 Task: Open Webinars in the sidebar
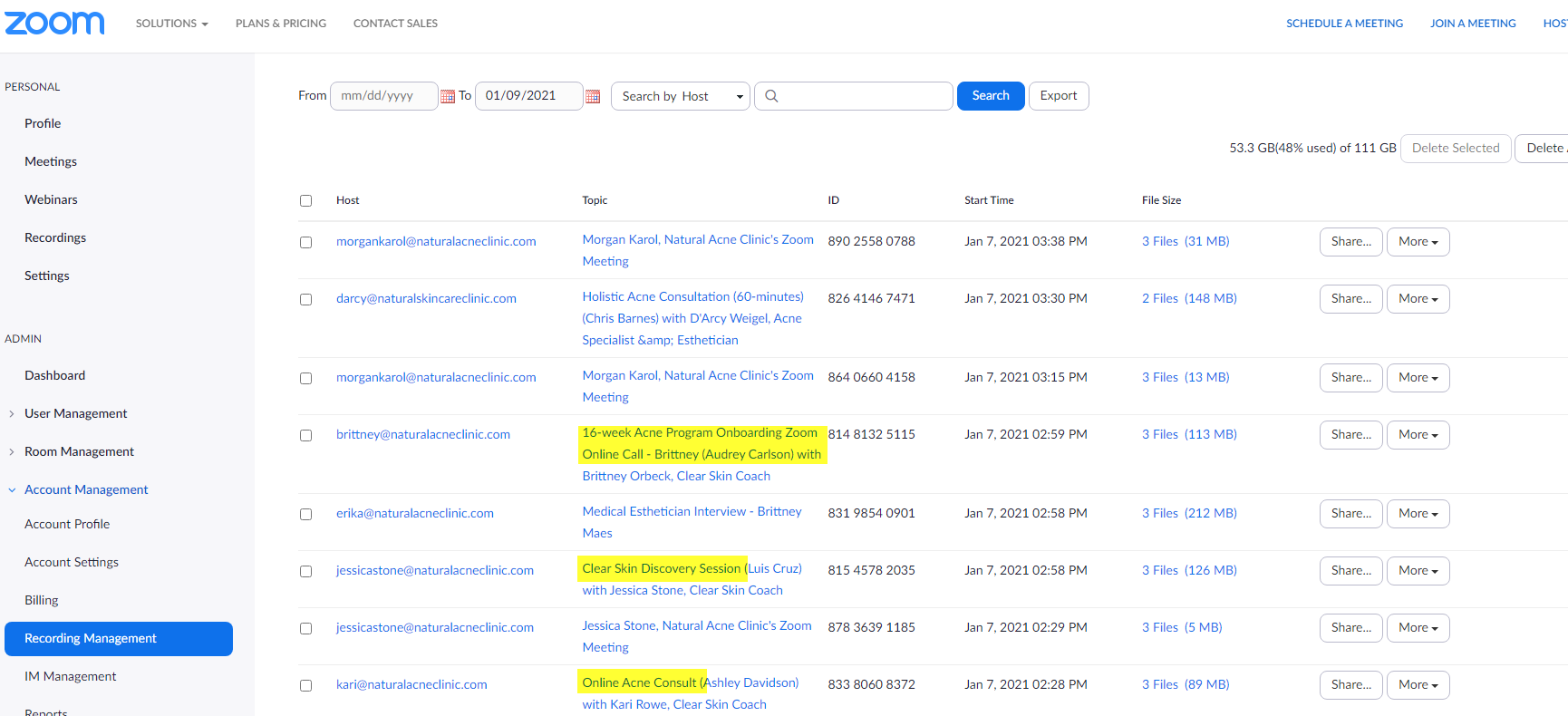[51, 199]
